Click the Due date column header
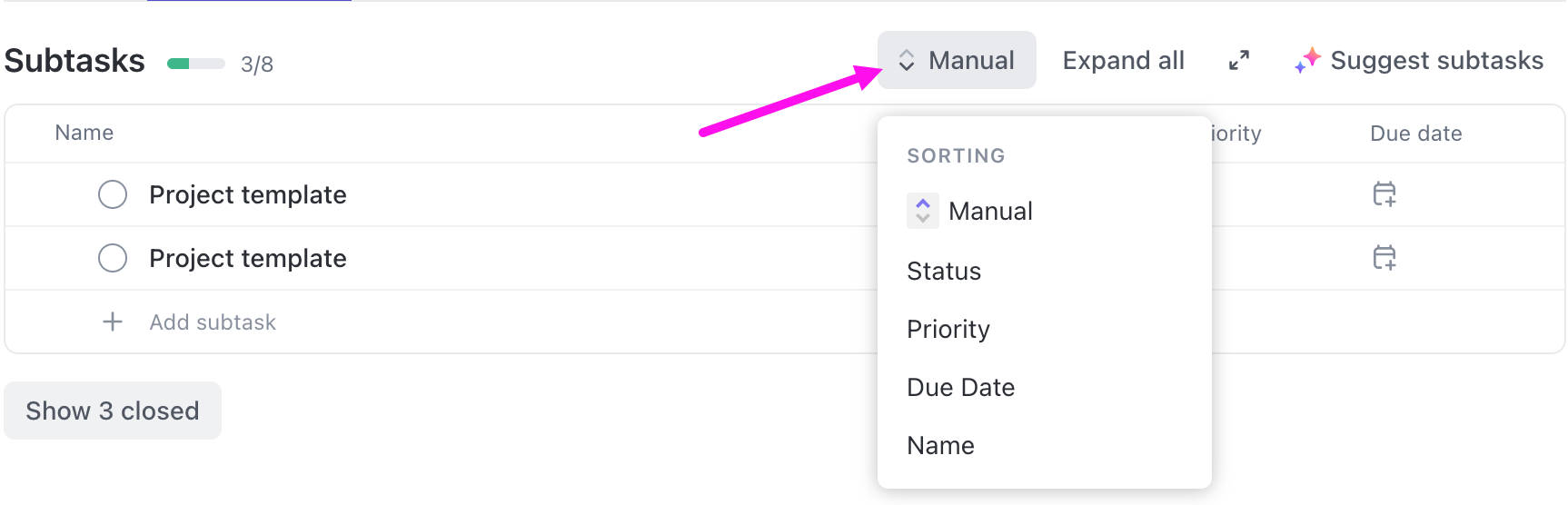 [1415, 134]
